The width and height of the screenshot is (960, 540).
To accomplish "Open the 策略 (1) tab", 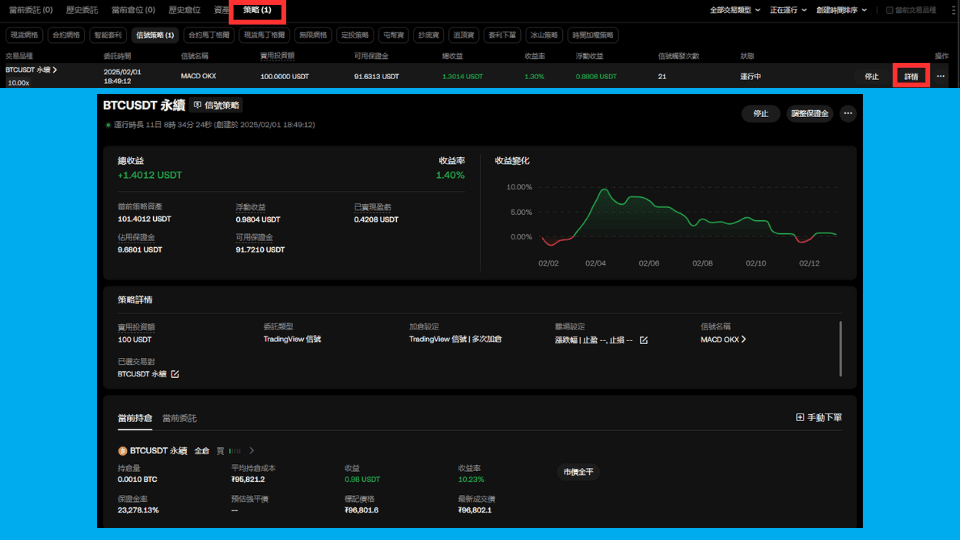I will (257, 10).
